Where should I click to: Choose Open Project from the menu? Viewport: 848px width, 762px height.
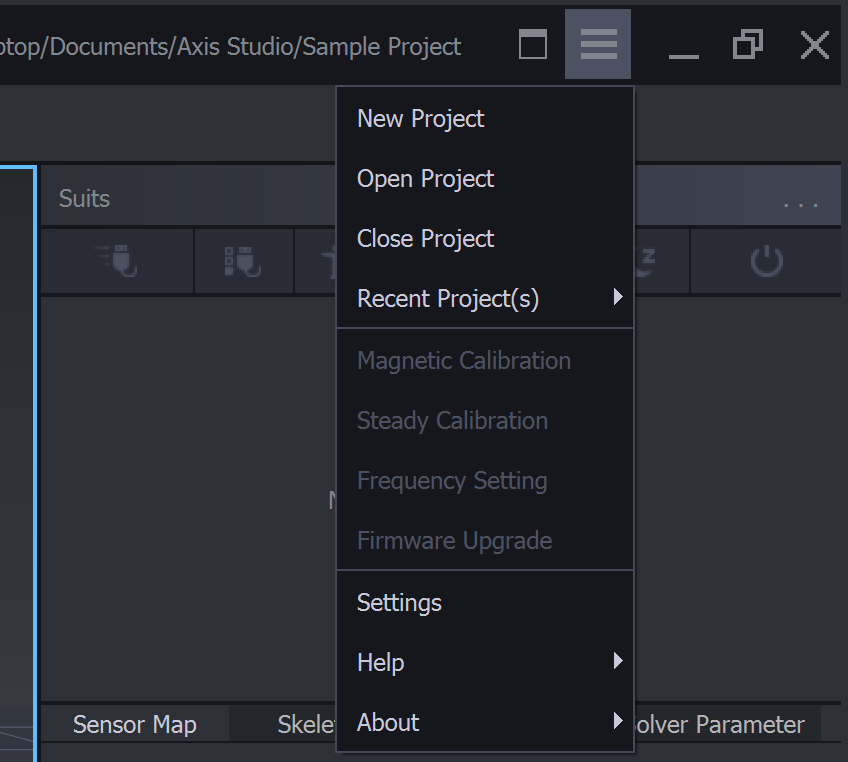[425, 178]
